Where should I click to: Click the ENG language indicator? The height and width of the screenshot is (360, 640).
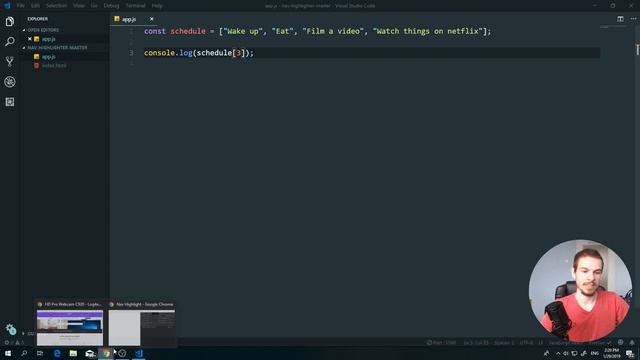[595, 353]
